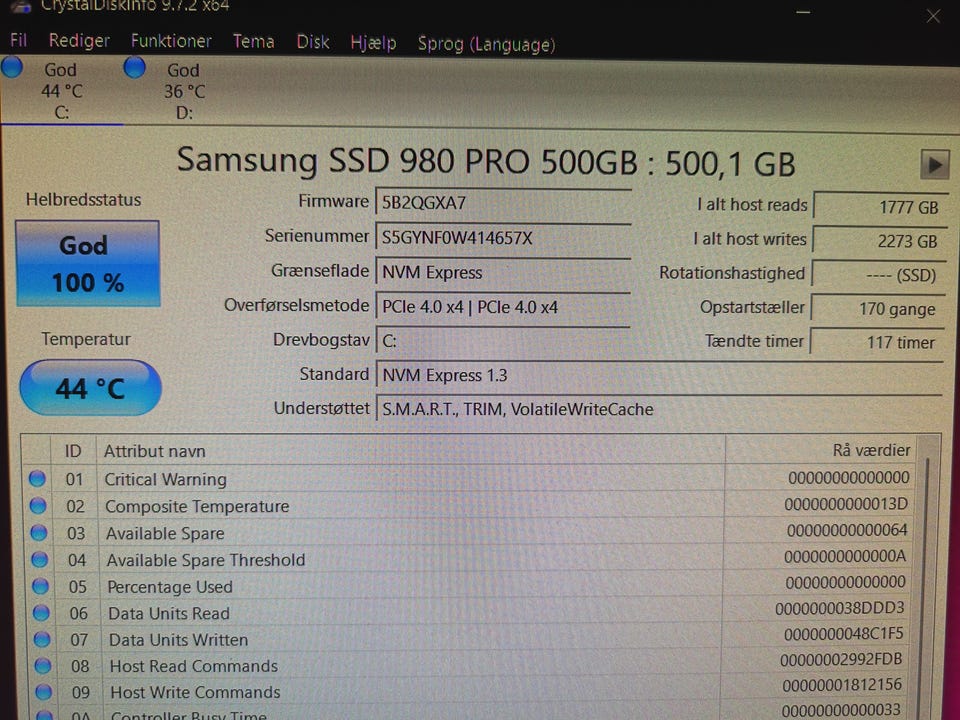The image size is (960, 720).
Task: Open the Sprog (Language) menu
Action: tap(486, 44)
